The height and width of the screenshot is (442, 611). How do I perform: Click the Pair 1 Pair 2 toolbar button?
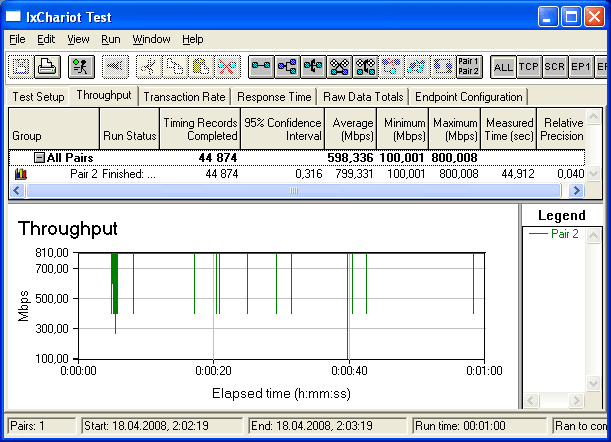click(469, 67)
